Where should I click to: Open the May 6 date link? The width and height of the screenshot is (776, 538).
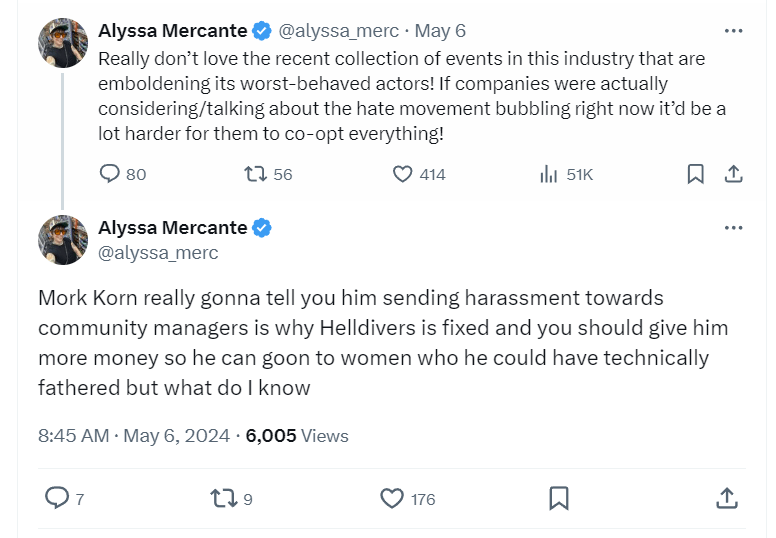441,31
